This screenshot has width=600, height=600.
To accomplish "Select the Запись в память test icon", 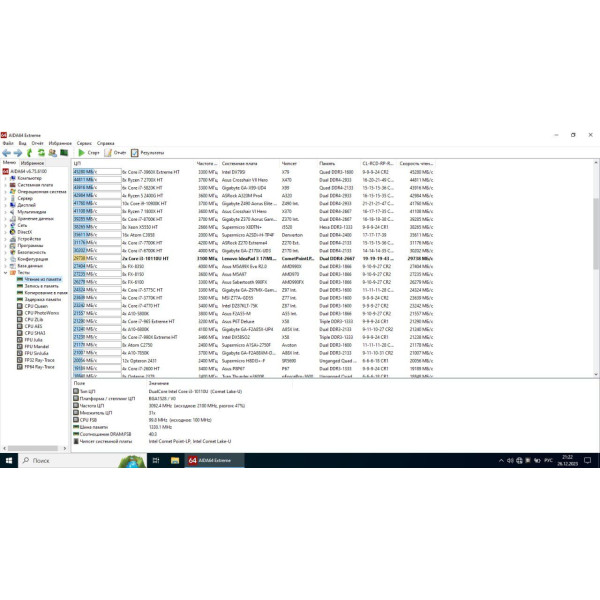I will tap(20, 286).
